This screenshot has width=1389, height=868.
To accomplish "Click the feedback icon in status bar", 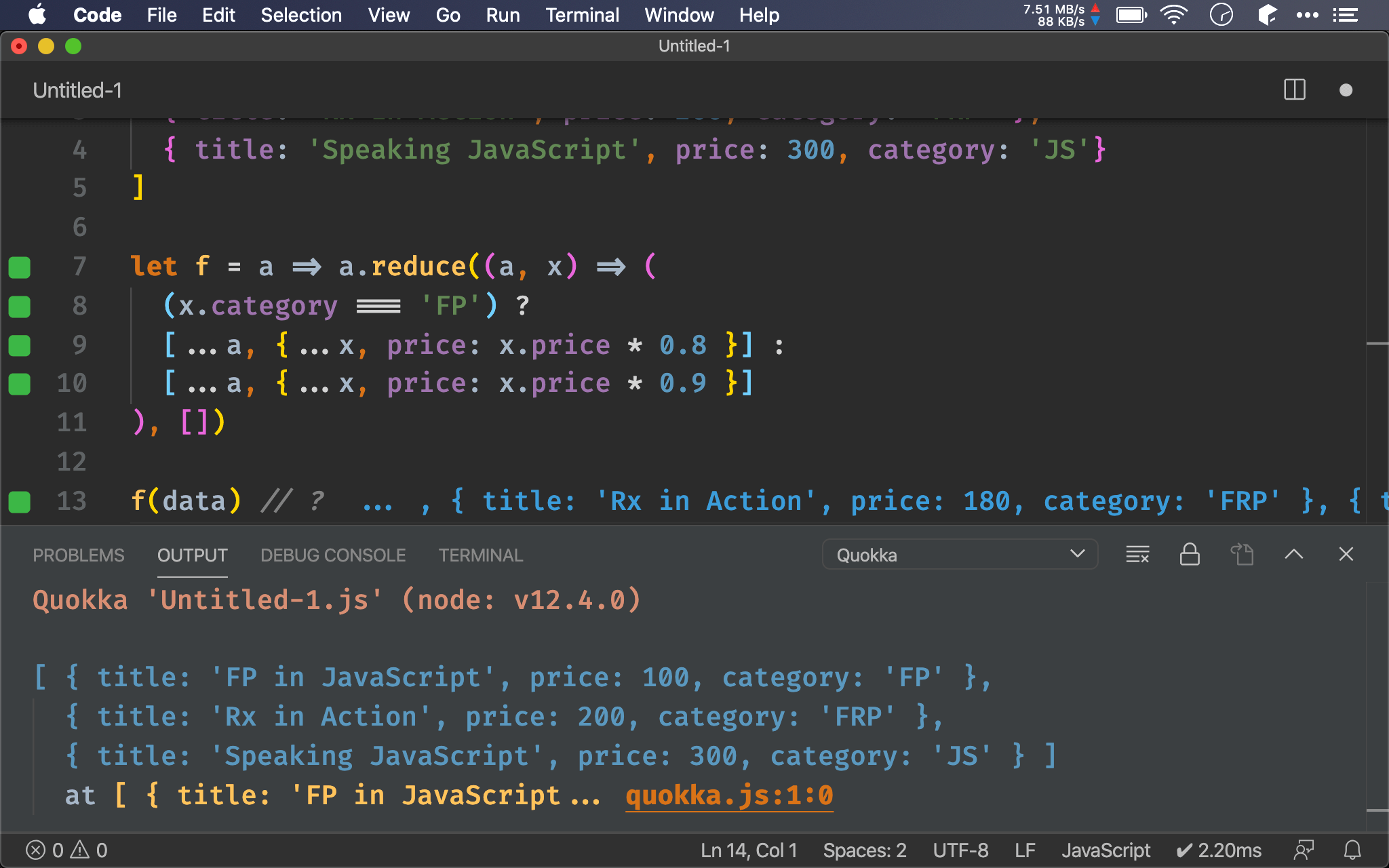I will click(x=1304, y=850).
